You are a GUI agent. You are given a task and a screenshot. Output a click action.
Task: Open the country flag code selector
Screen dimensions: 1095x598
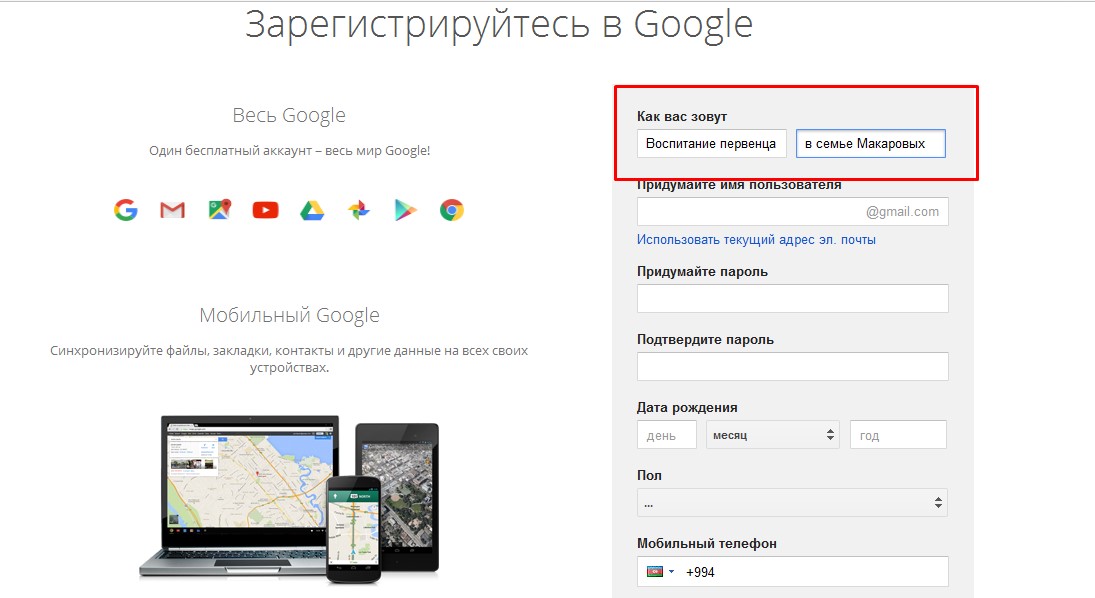point(658,572)
